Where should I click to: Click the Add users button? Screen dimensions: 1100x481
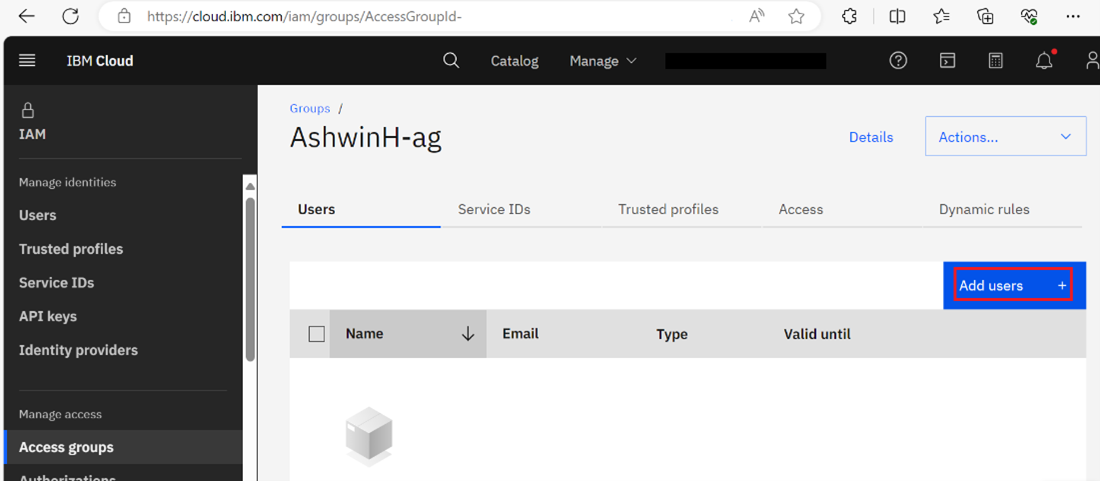click(1014, 285)
